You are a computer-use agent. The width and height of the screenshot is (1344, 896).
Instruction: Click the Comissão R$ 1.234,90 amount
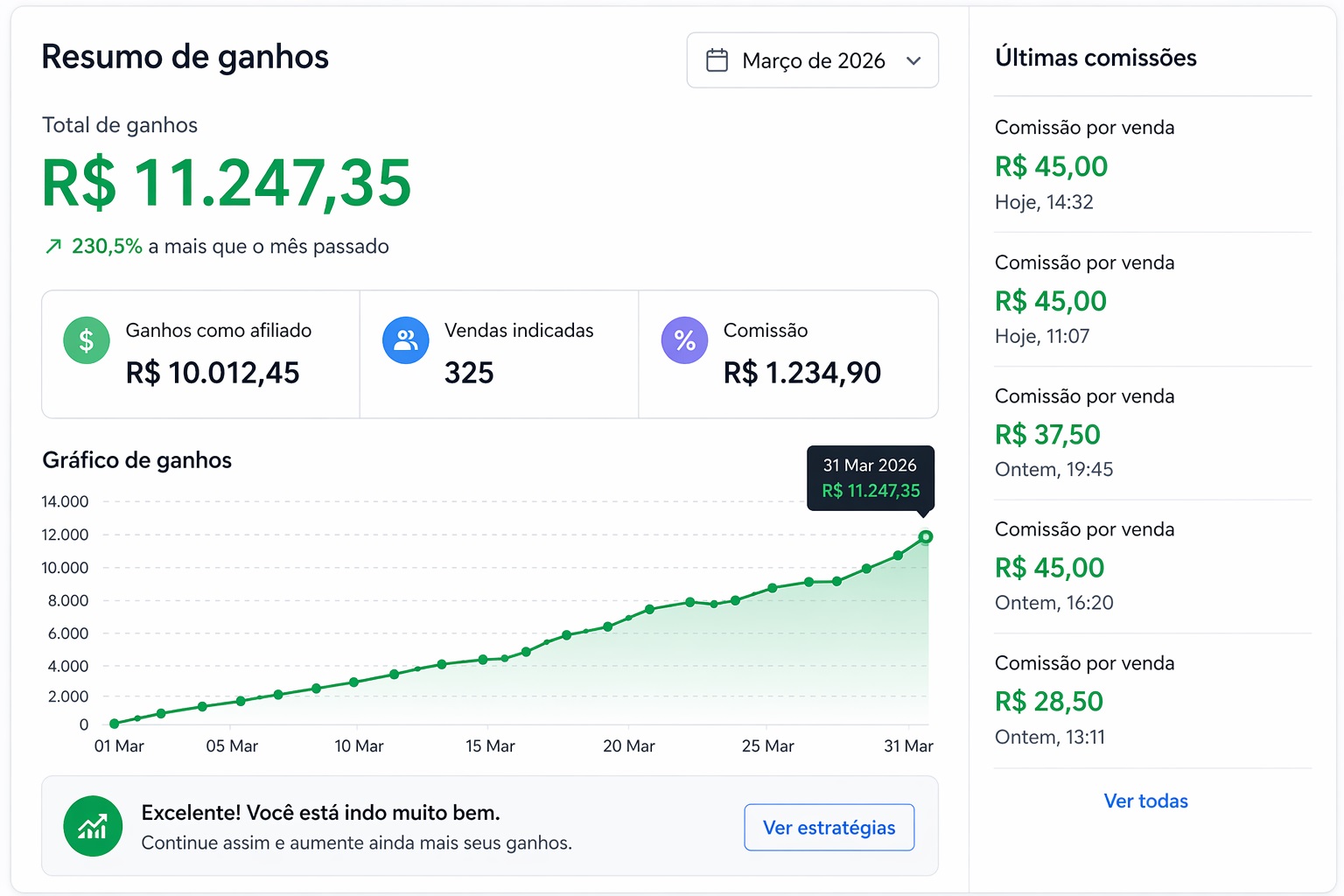coord(801,374)
